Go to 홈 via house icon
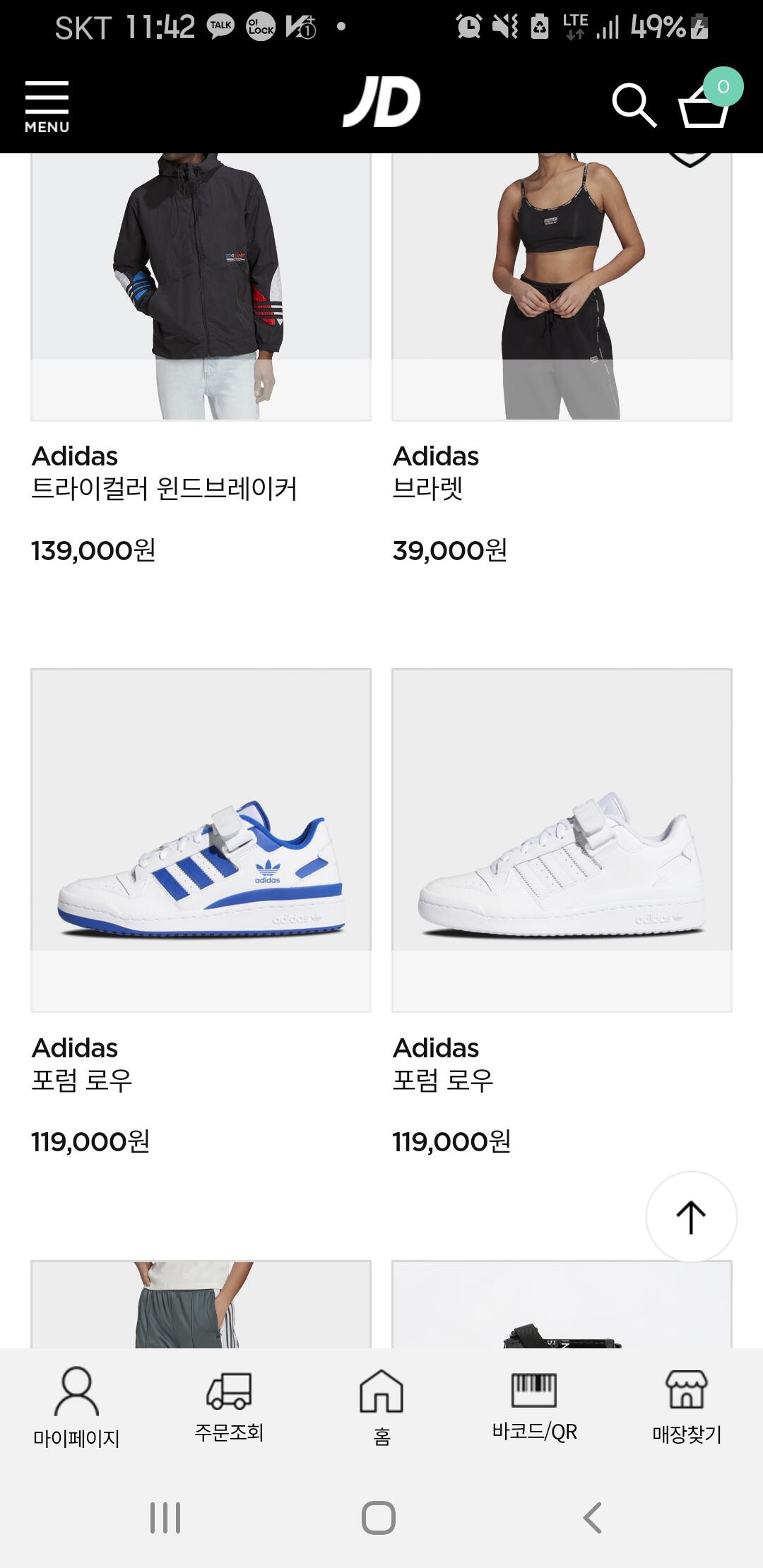 (381, 1407)
